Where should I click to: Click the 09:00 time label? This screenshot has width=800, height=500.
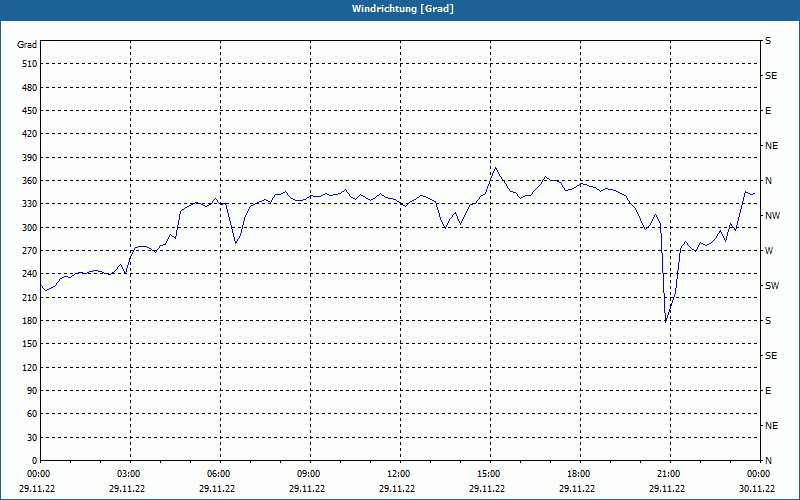(x=310, y=474)
